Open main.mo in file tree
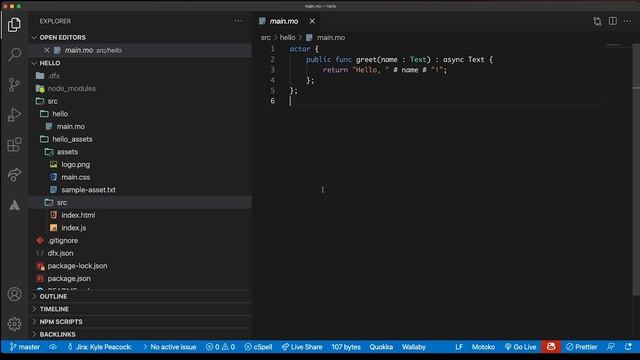 click(141, 127)
